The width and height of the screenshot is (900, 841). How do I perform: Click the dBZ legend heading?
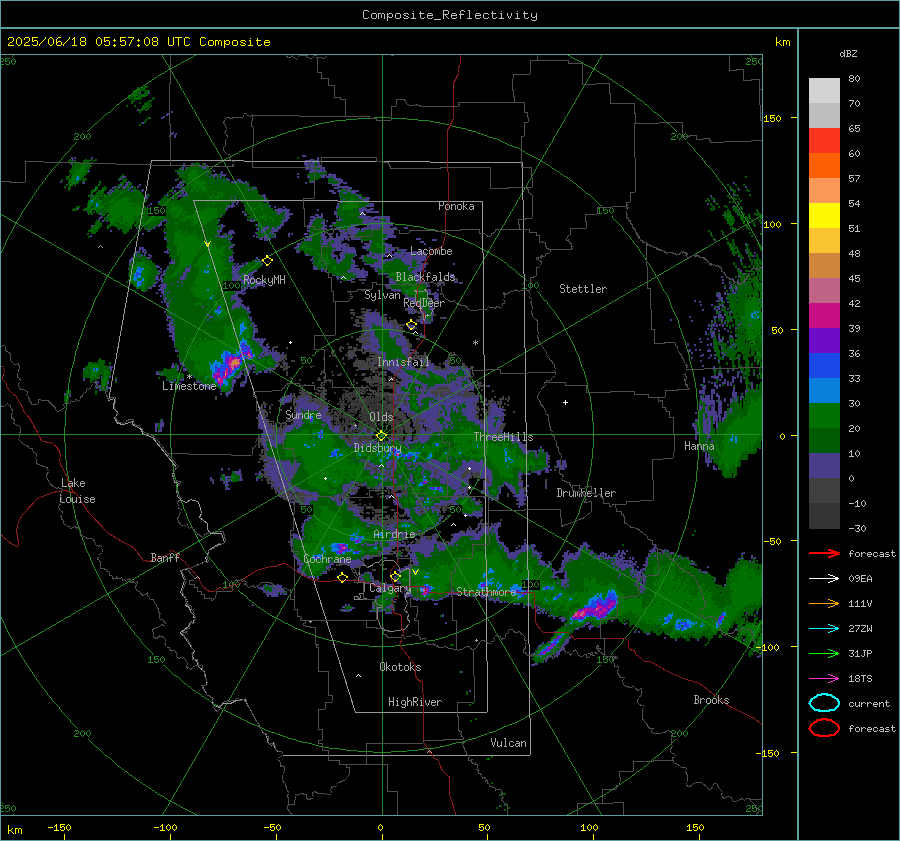[x=848, y=53]
